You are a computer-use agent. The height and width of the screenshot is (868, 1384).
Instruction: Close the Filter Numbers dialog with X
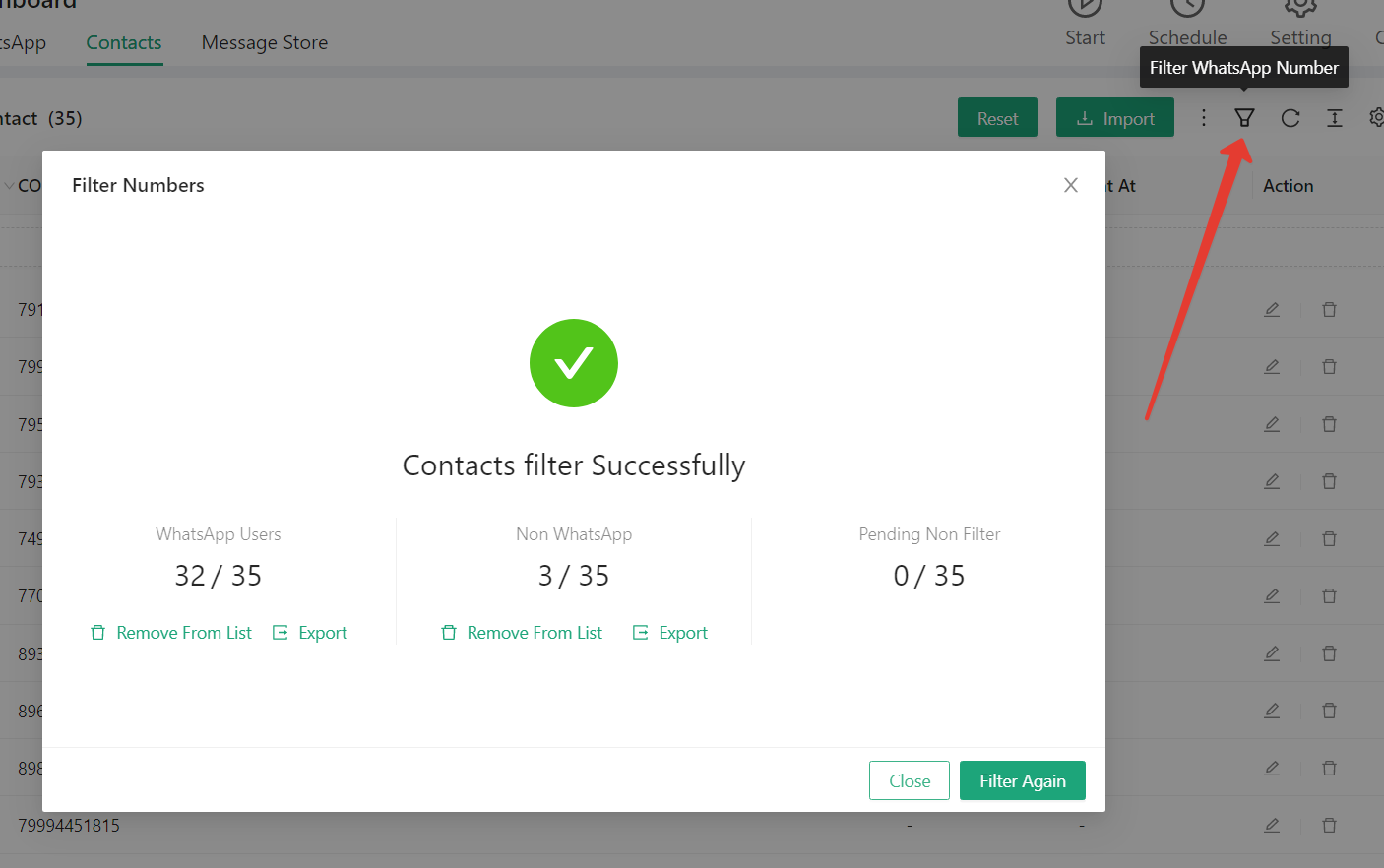pyautogui.click(x=1071, y=185)
